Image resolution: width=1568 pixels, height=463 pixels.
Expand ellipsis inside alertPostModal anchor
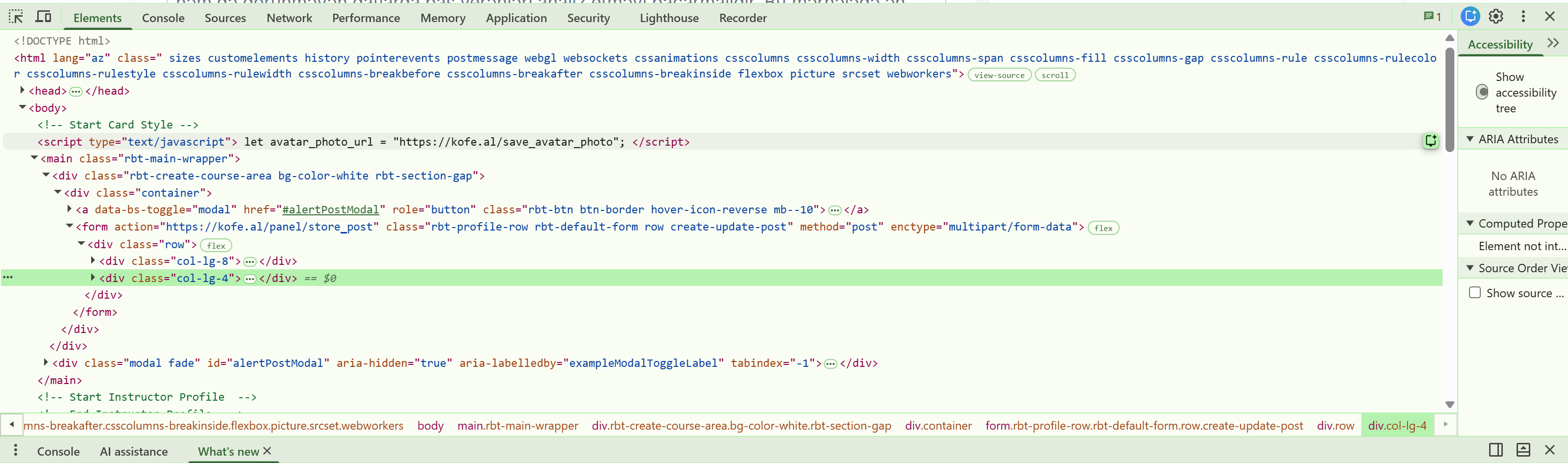tap(834, 211)
